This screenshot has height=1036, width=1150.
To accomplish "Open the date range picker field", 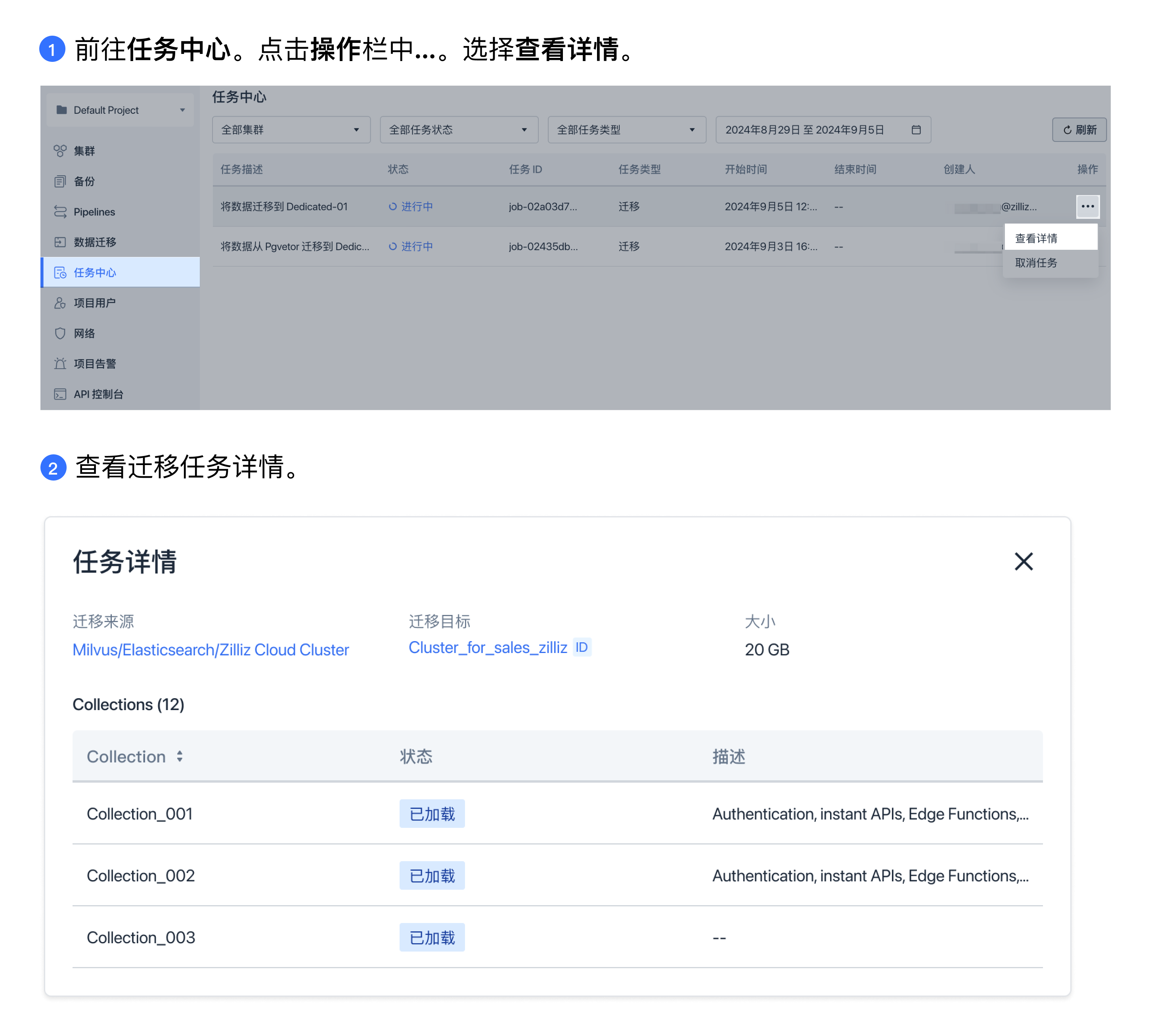I will coord(823,130).
